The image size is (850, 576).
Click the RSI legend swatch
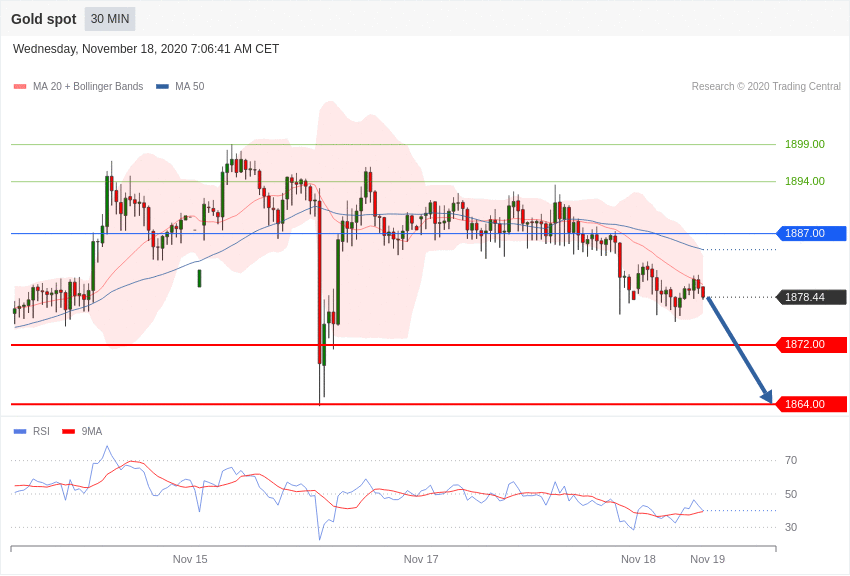pos(20,431)
